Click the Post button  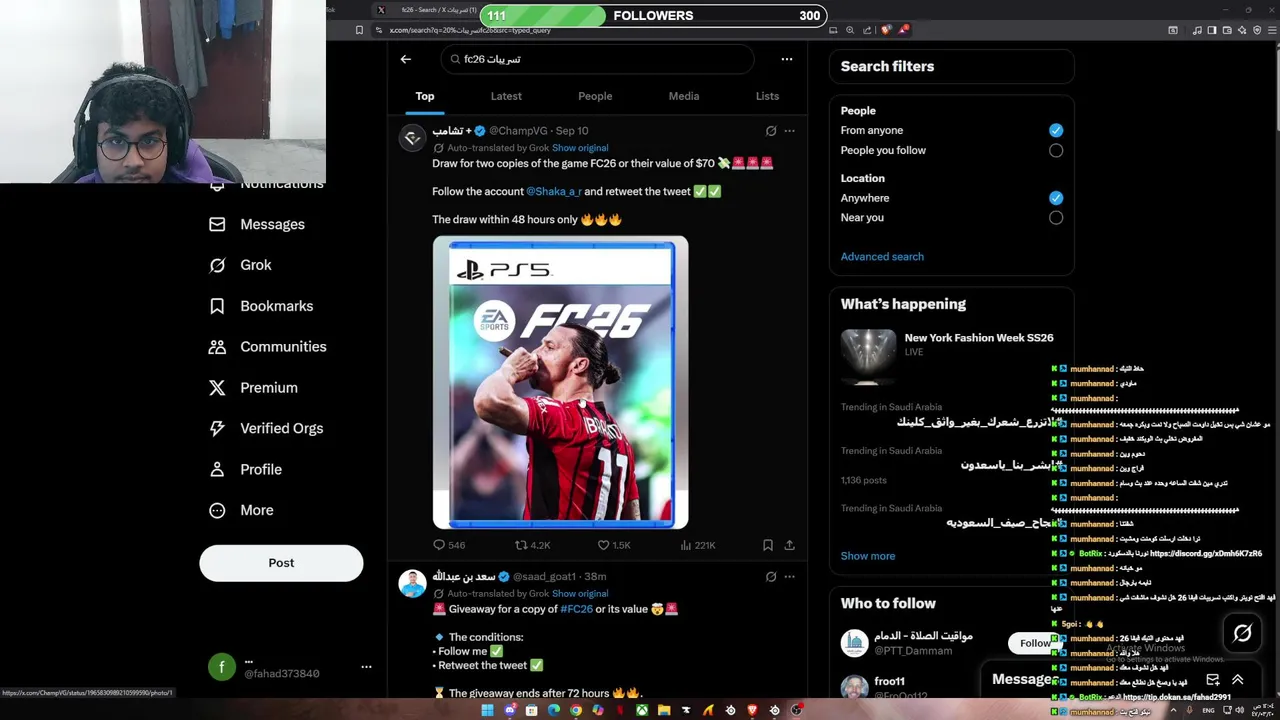pos(281,563)
